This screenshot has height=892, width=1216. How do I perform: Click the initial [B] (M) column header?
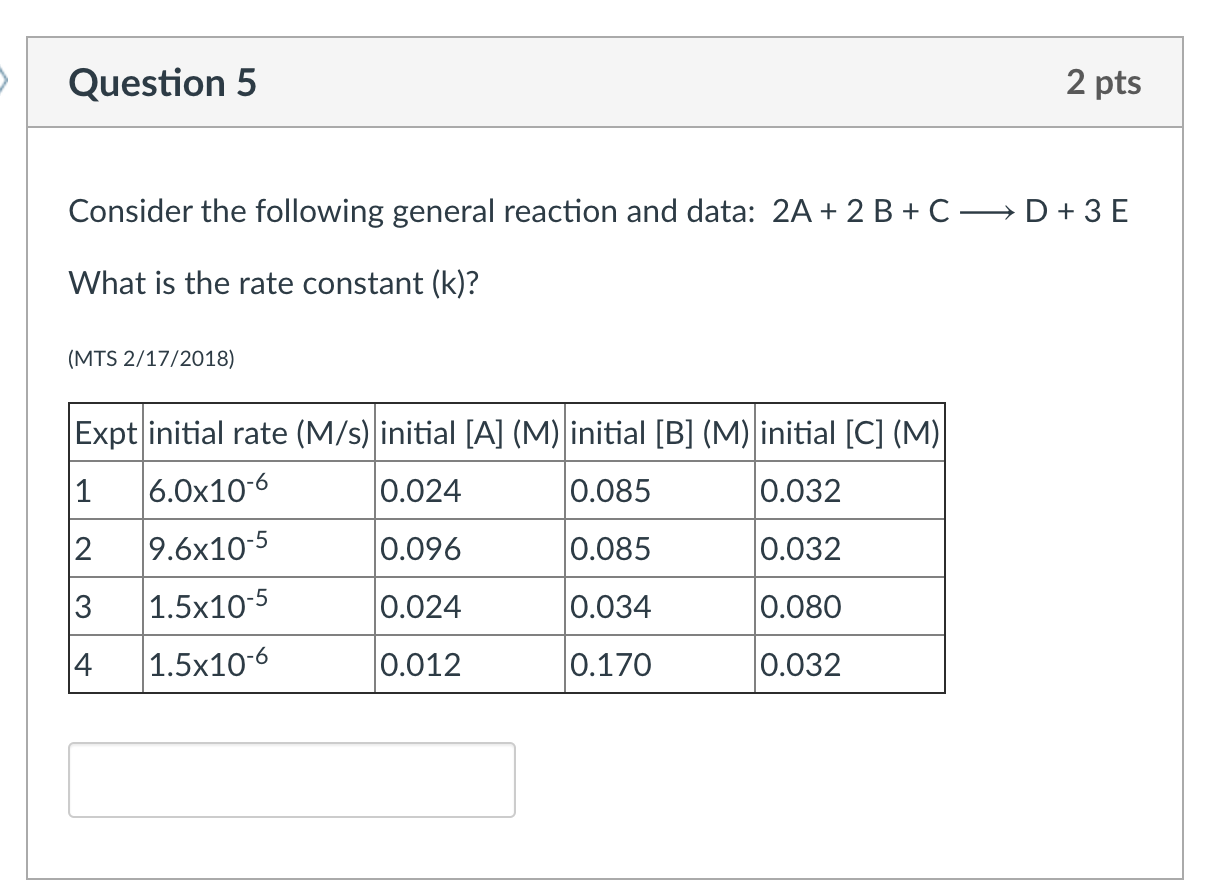pos(658,433)
